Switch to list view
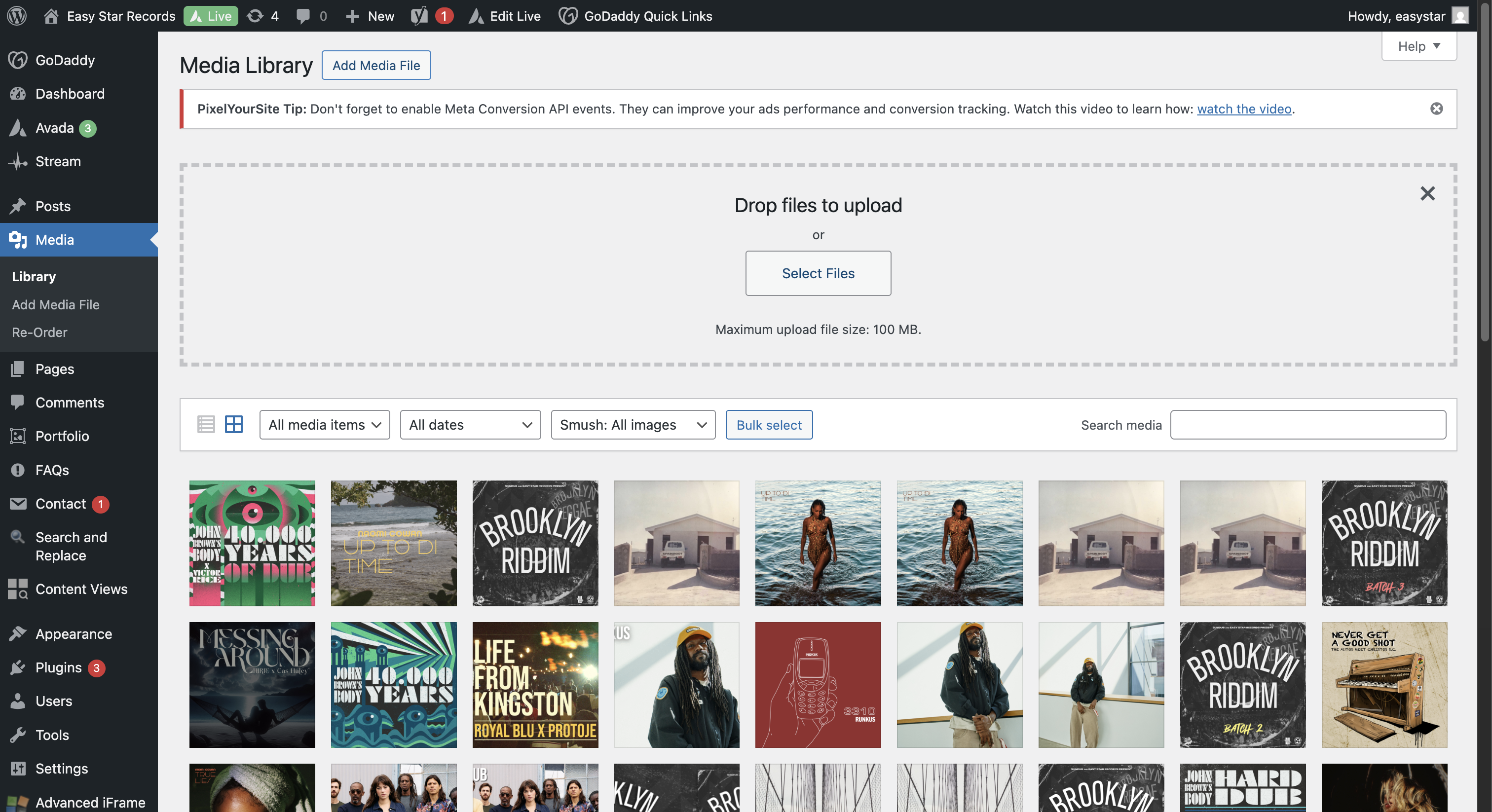The image size is (1492, 812). click(x=206, y=425)
